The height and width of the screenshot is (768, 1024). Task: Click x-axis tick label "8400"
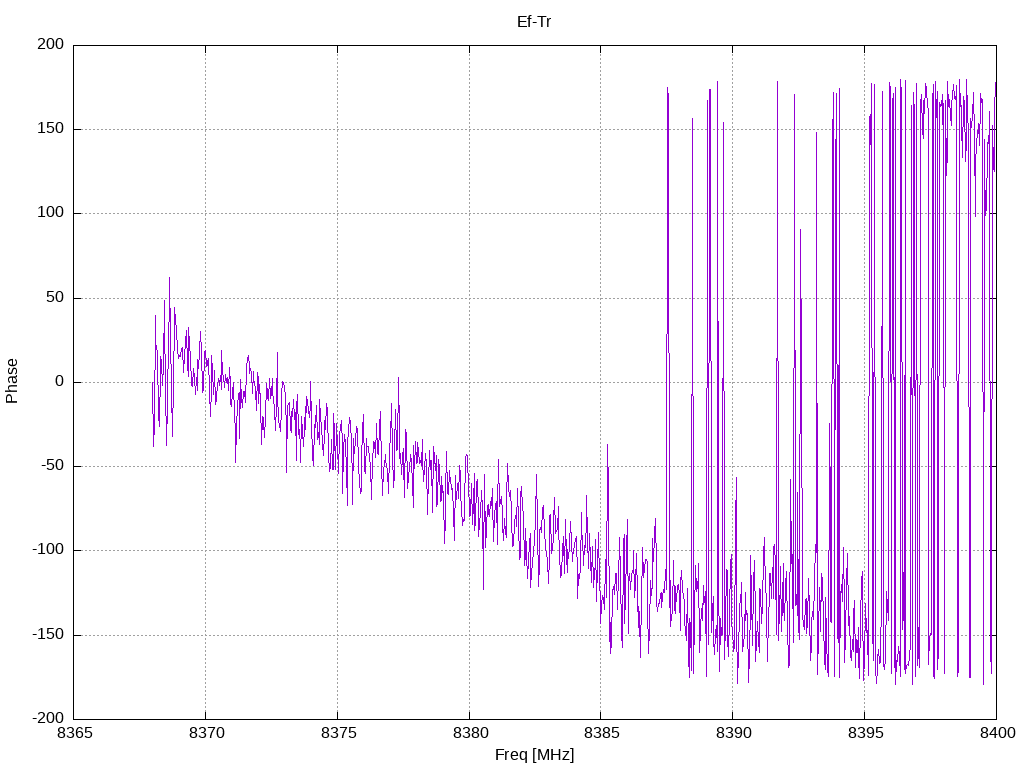click(x=997, y=733)
